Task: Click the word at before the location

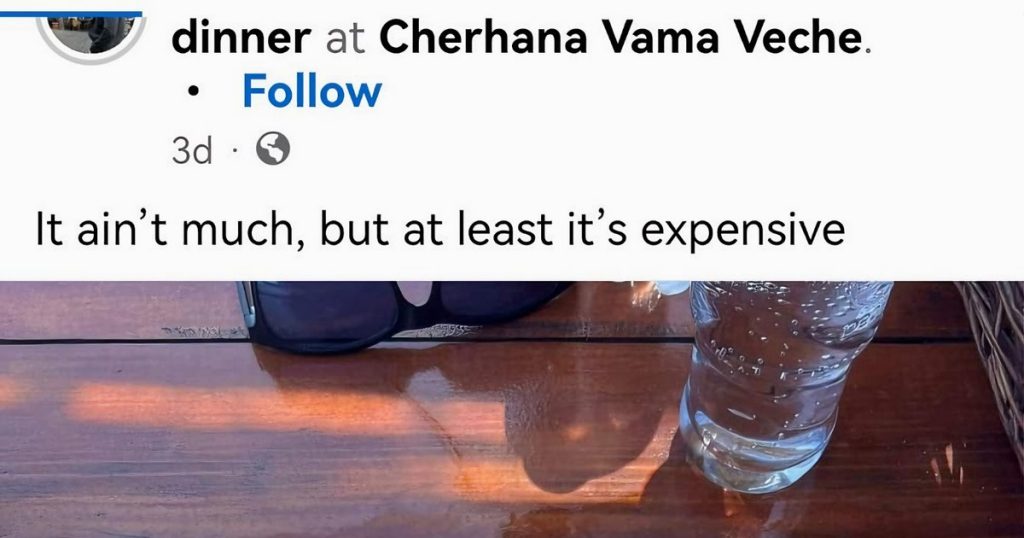Action: (344, 39)
